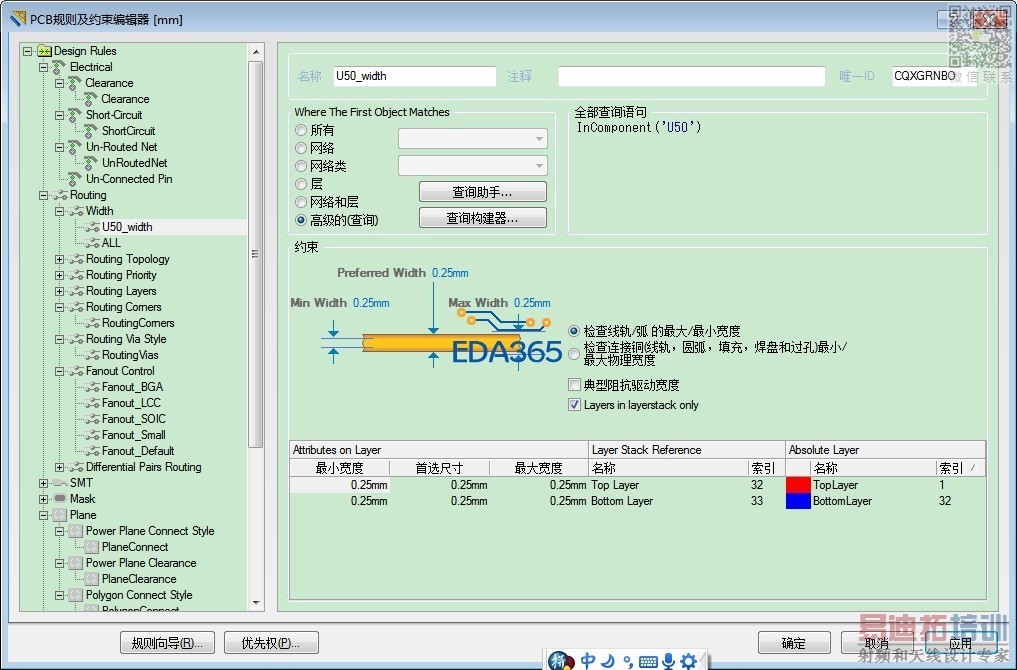Click the Fanout_Small rule icon

(x=93, y=435)
